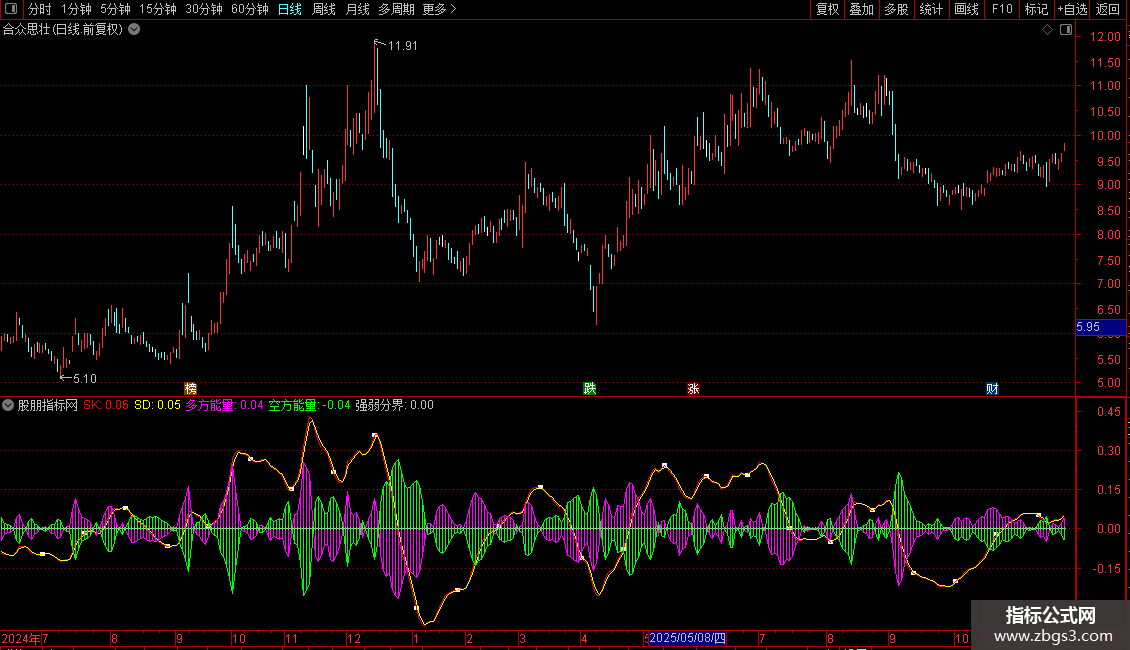Open the 复权 adjustment menu
The image size is (1130, 650).
pyautogui.click(x=827, y=9)
